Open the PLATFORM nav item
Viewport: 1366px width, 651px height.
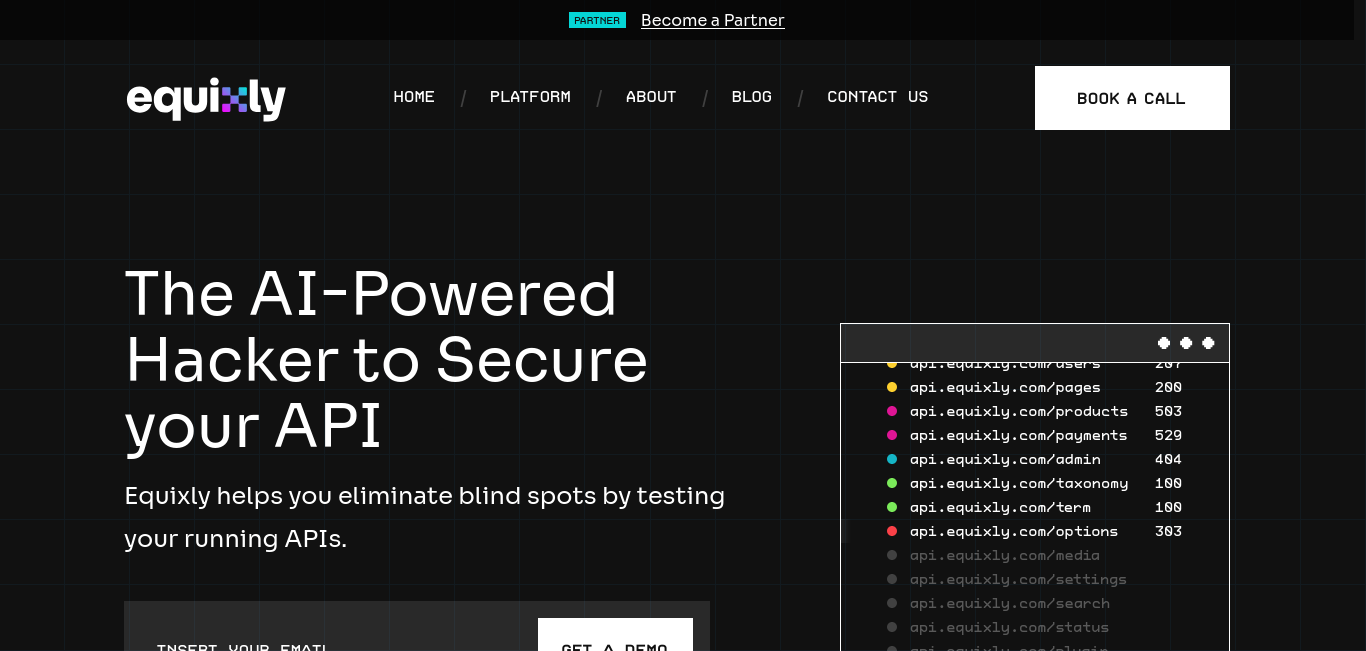pyautogui.click(x=530, y=97)
